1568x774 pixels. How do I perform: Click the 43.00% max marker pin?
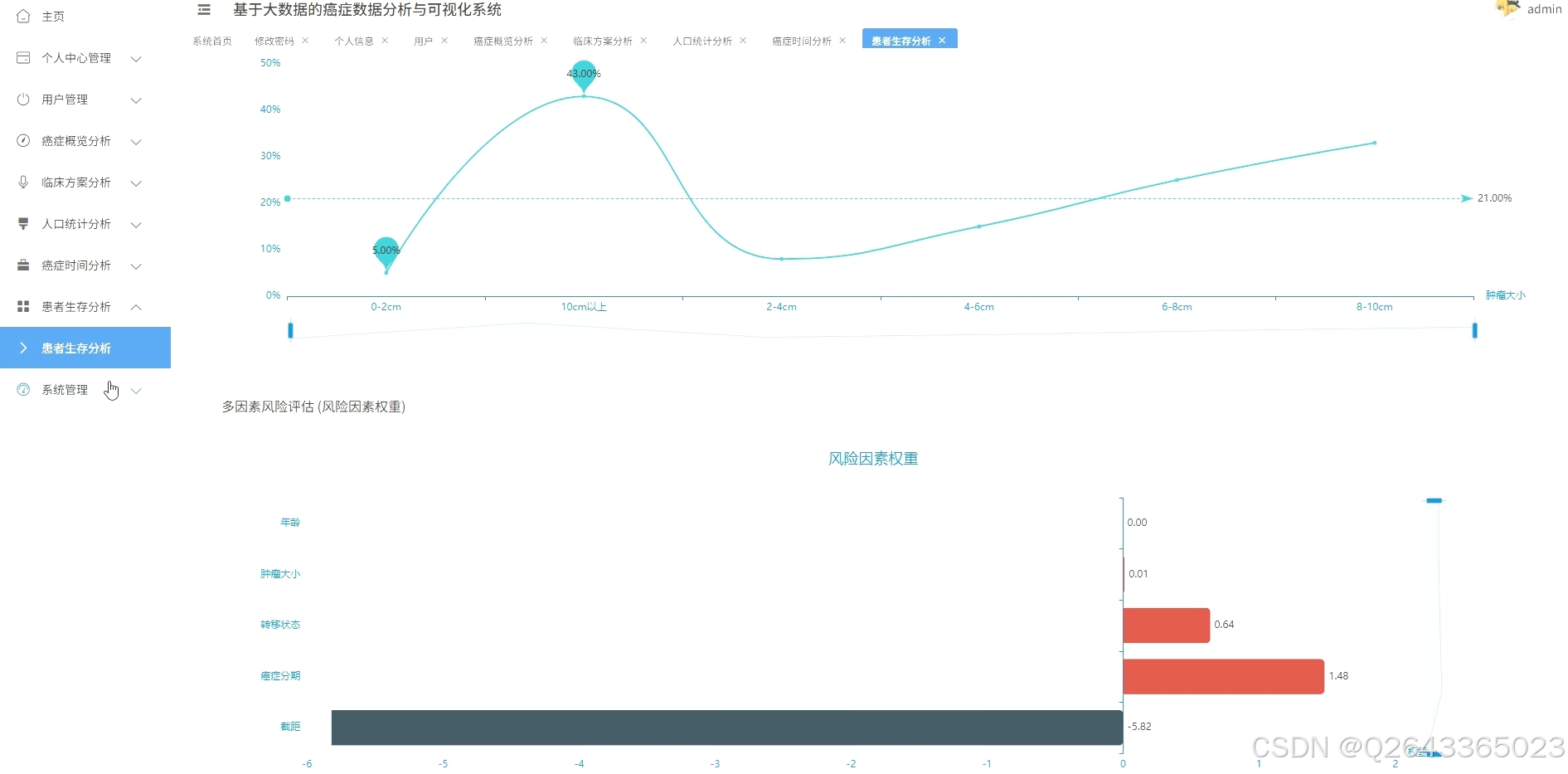tap(584, 75)
